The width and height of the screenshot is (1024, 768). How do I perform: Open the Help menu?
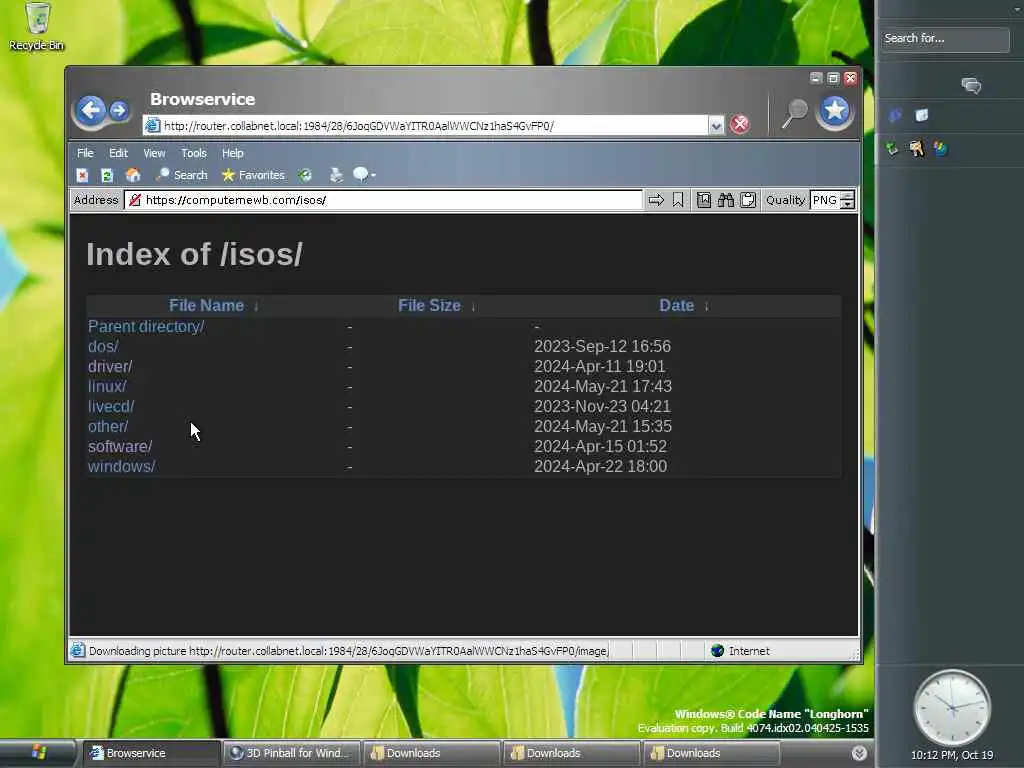(232, 153)
